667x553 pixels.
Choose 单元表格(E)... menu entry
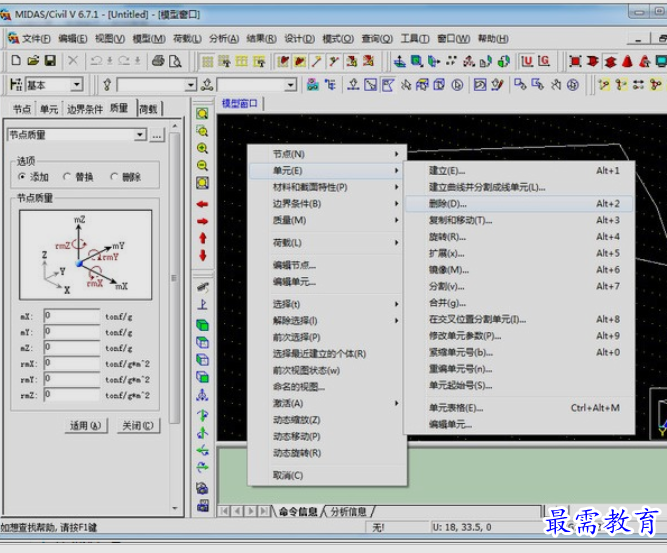coord(519,408)
